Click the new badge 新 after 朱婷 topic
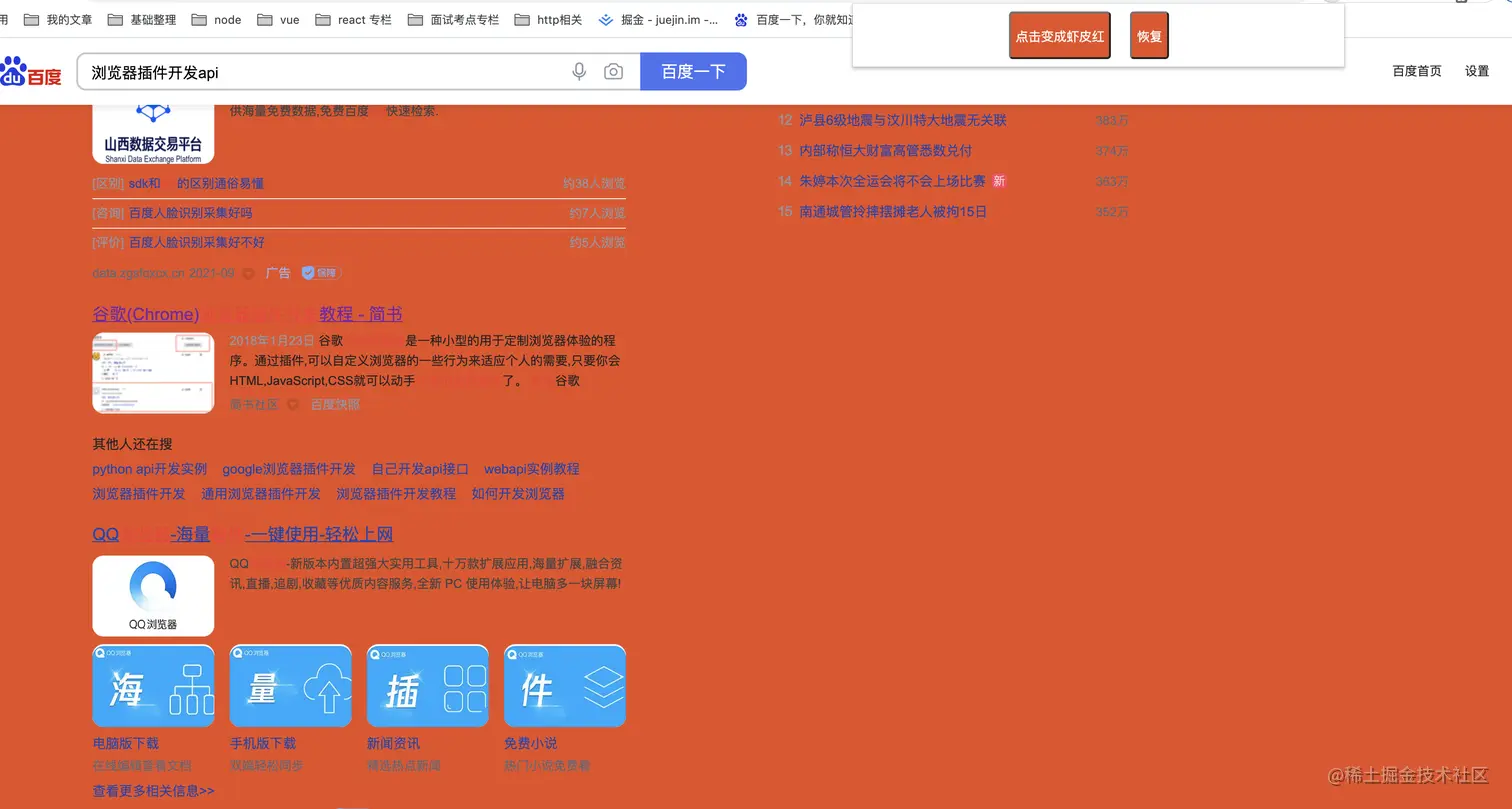The width and height of the screenshot is (1512, 809). pyautogui.click(x=999, y=181)
